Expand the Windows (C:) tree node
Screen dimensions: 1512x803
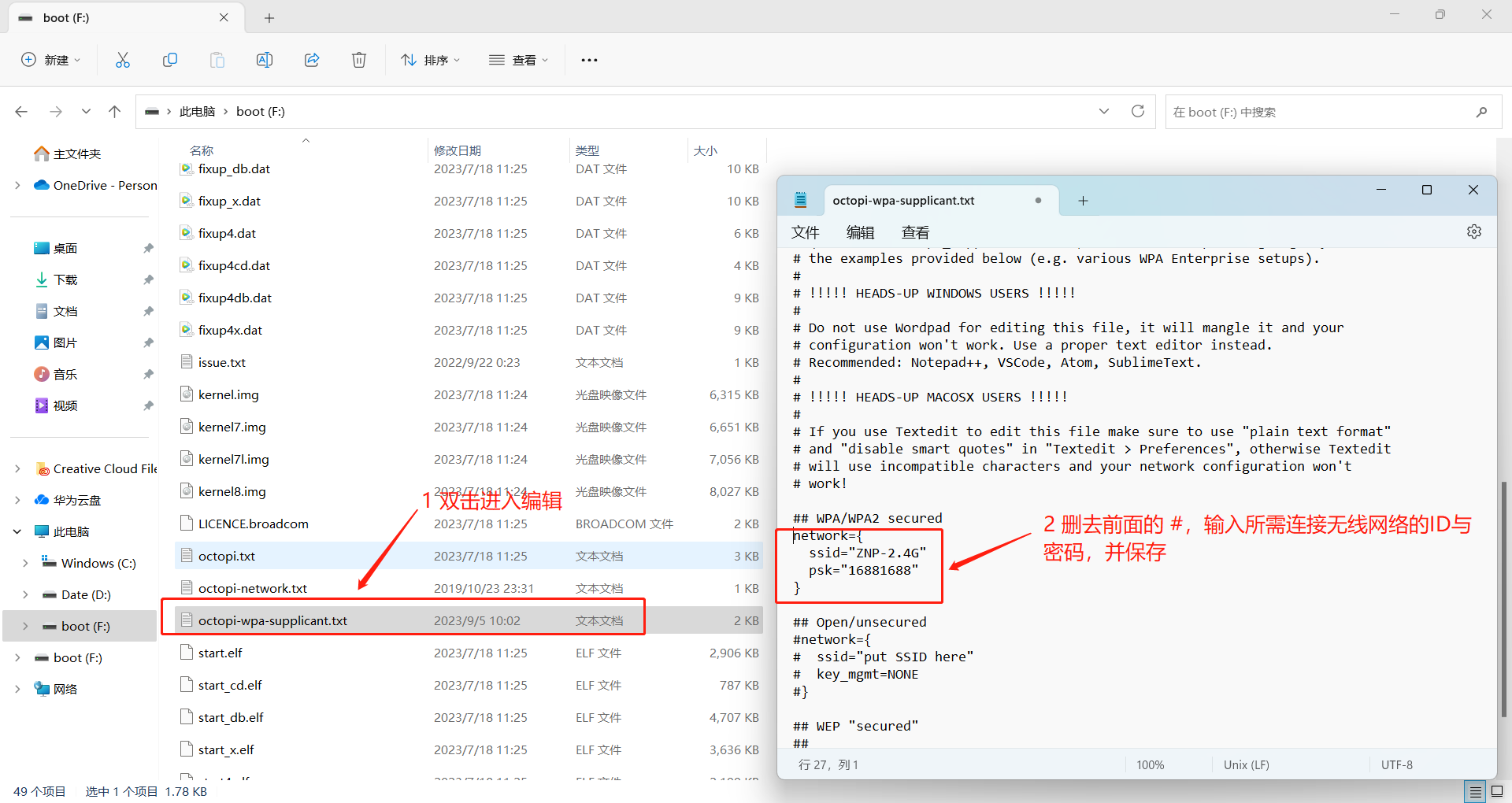click(x=25, y=563)
